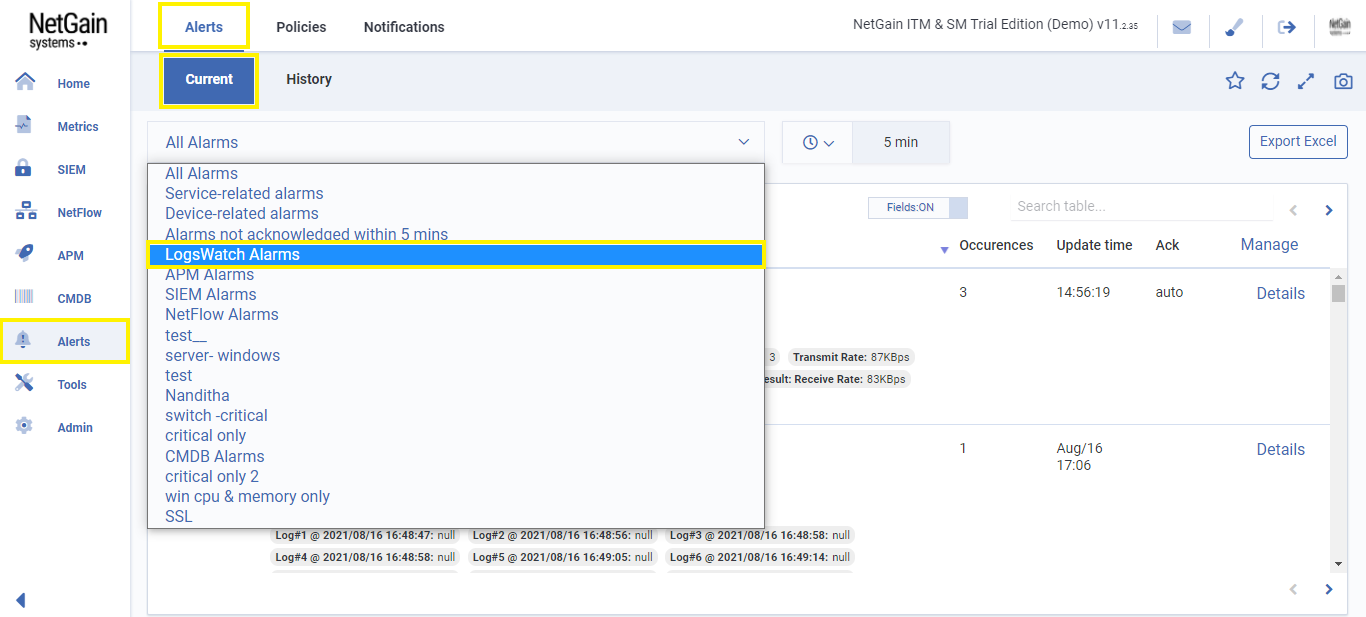Open the Alerts bell icon in sidebar
The width and height of the screenshot is (1366, 617).
25,341
